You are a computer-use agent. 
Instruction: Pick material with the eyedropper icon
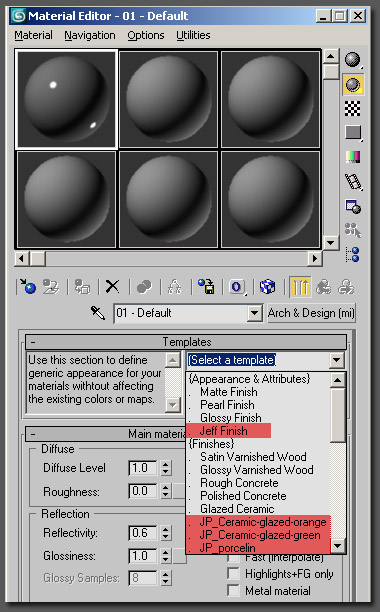98,313
